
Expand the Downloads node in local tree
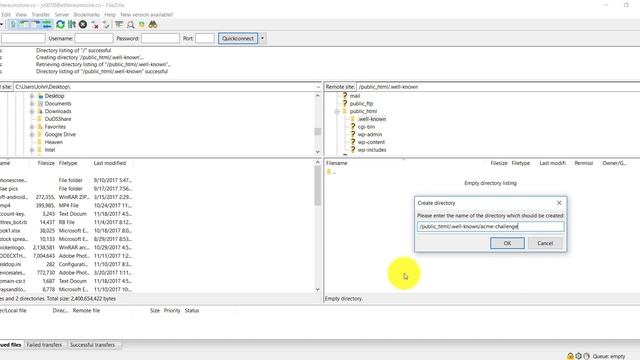32,111
